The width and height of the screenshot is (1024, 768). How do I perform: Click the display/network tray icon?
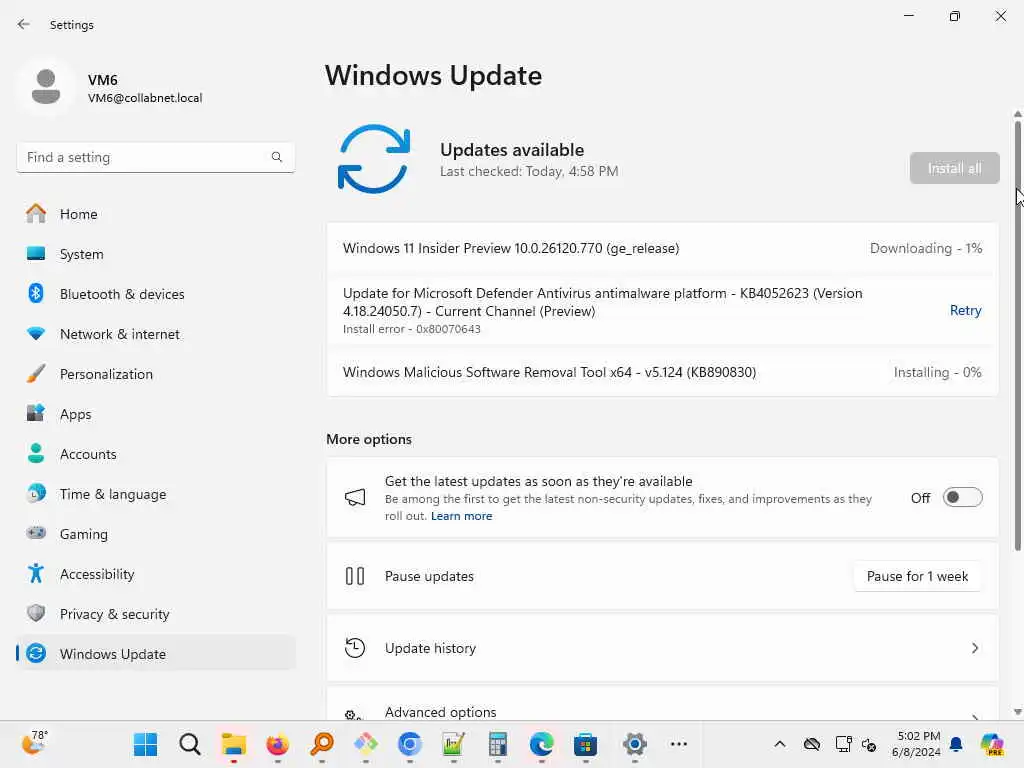(x=843, y=744)
